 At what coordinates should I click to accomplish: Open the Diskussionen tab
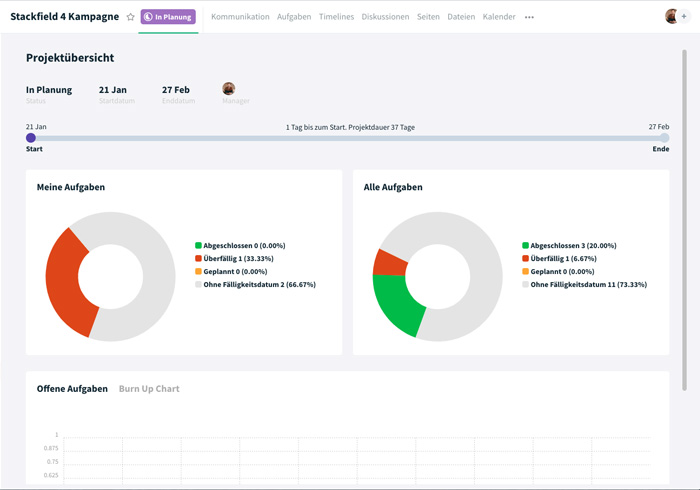(385, 17)
